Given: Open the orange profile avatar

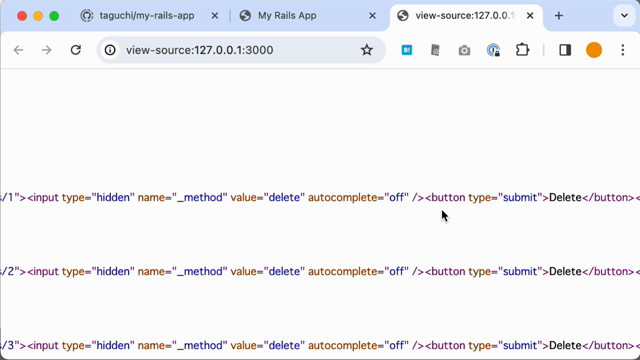Looking at the screenshot, I should pyautogui.click(x=594, y=50).
